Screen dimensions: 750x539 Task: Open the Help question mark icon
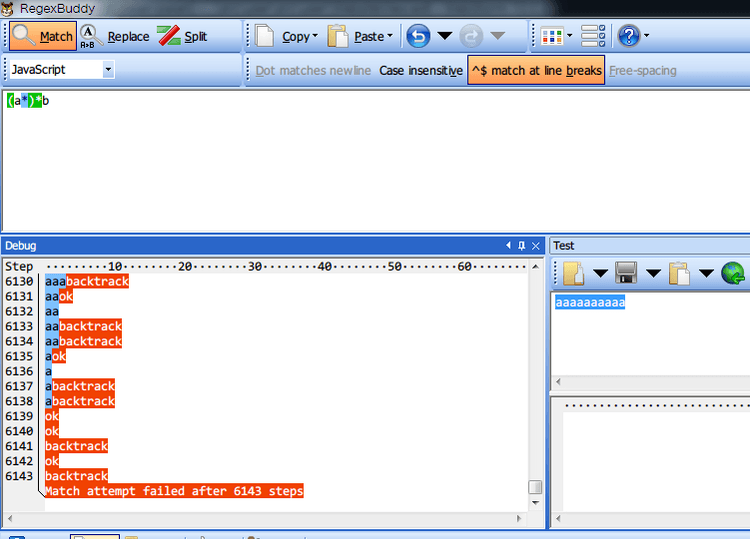click(629, 36)
